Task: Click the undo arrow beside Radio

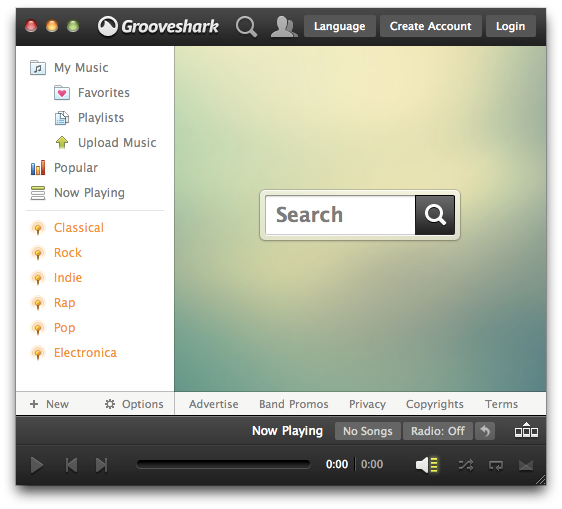Action: tap(485, 431)
